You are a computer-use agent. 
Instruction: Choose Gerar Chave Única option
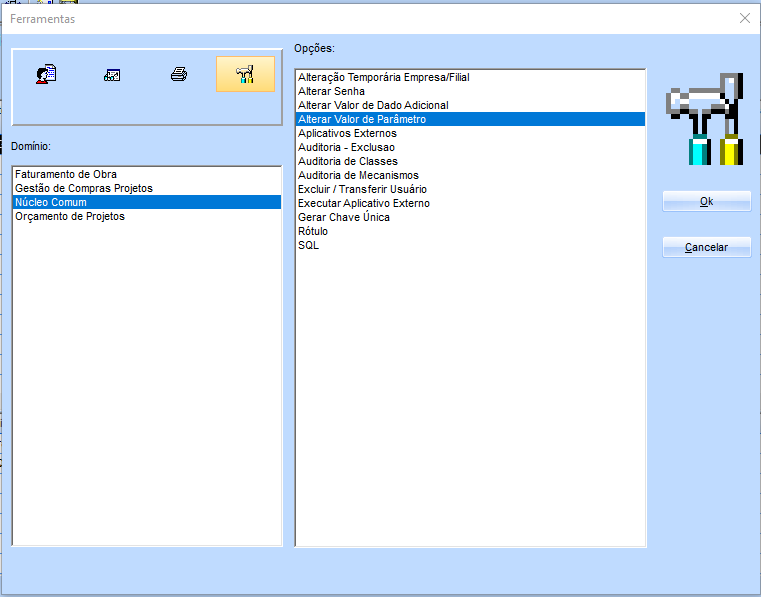344,217
